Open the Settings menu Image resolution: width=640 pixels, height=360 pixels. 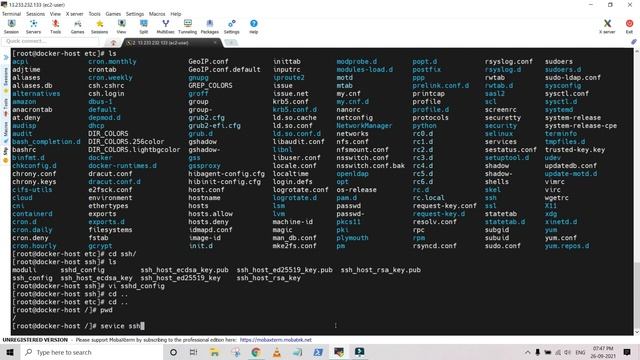(x=135, y=14)
